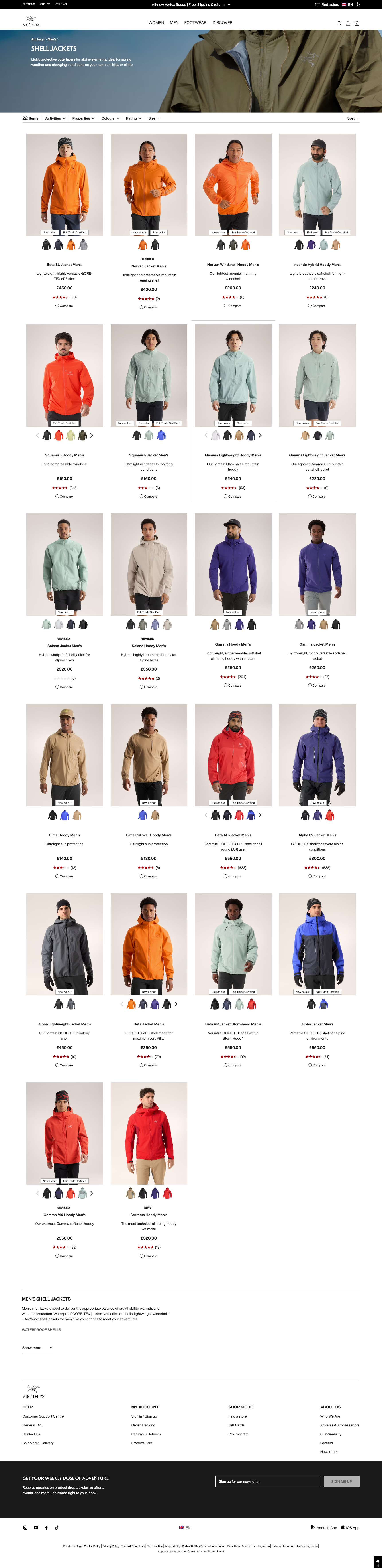Open TikTok social icon in footer

[x=57, y=1527]
